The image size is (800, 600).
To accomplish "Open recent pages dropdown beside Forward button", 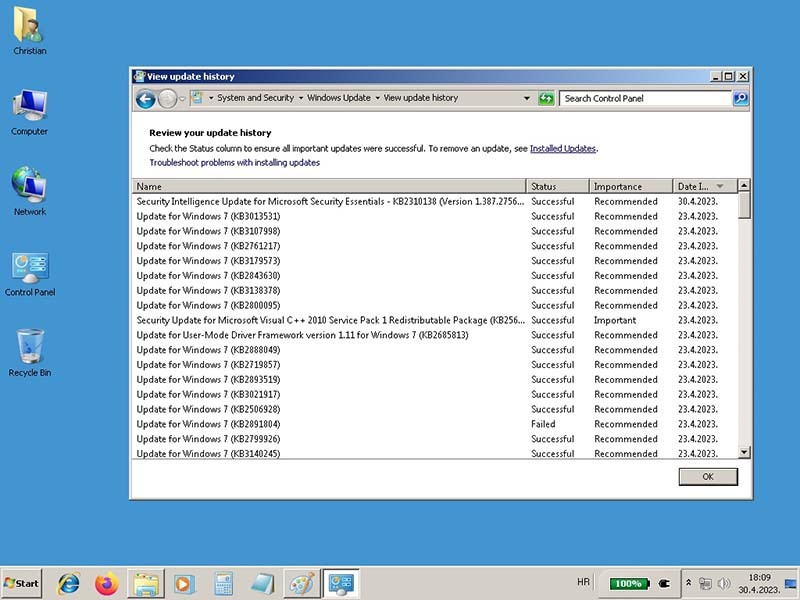I will 182,98.
